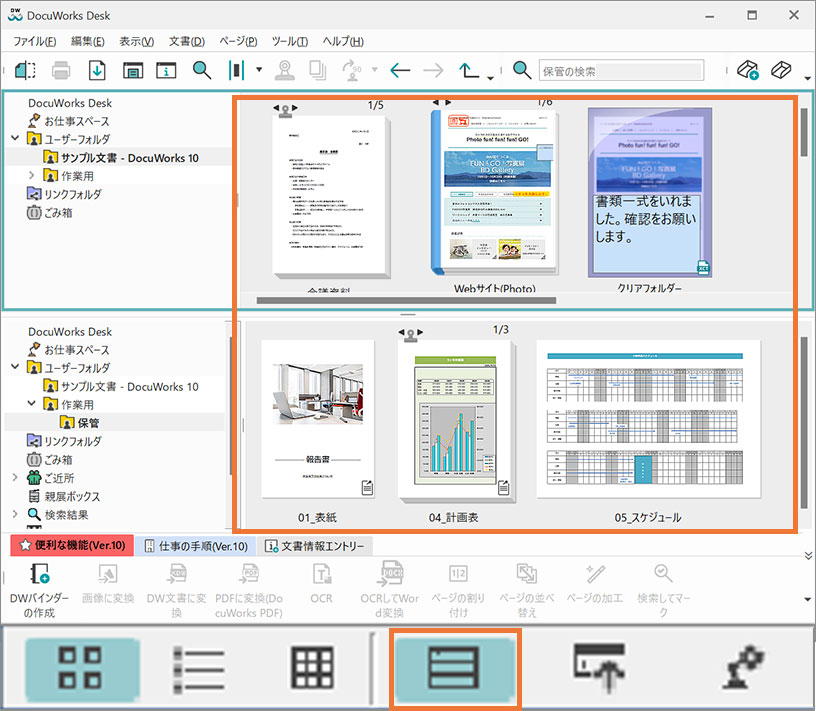Click the magnifier search icon in toolbar
Viewport: 816px width, 711px height.
pyautogui.click(x=202, y=70)
